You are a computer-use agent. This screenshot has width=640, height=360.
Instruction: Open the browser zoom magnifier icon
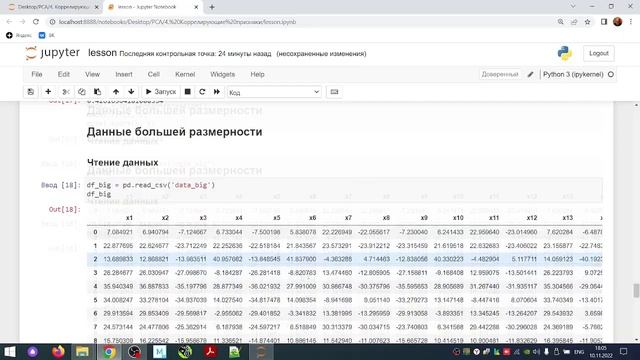[x=560, y=22]
